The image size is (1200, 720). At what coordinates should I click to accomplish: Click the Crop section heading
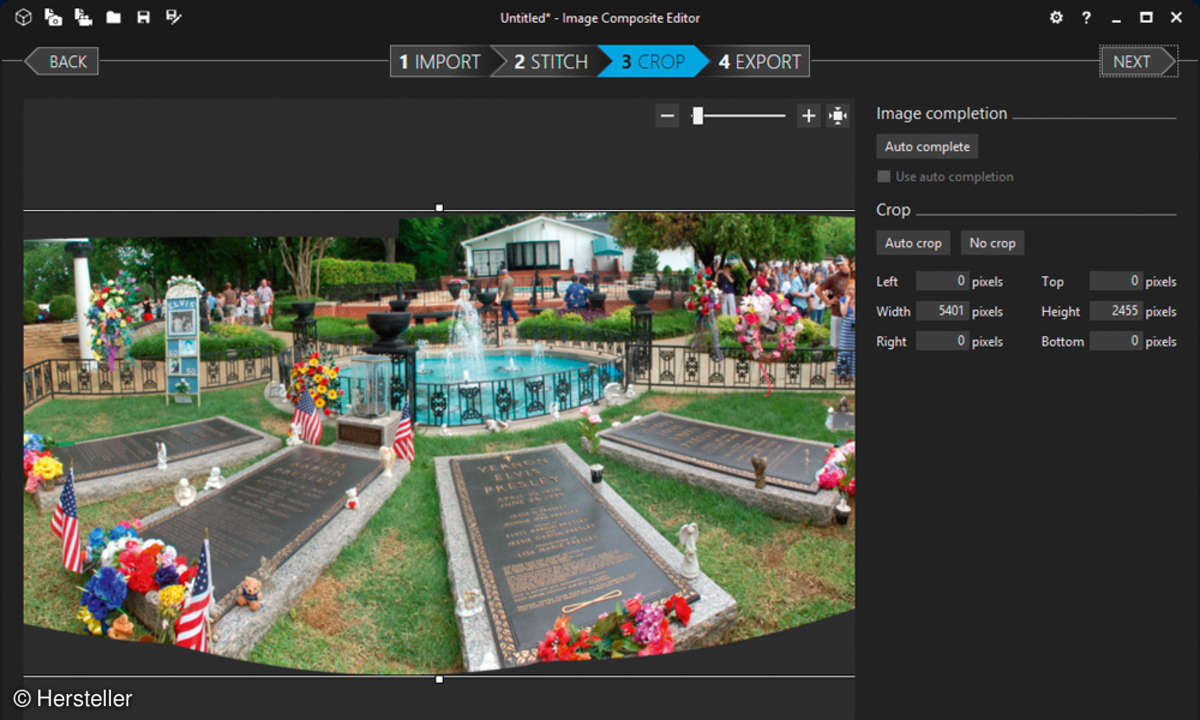coord(893,210)
